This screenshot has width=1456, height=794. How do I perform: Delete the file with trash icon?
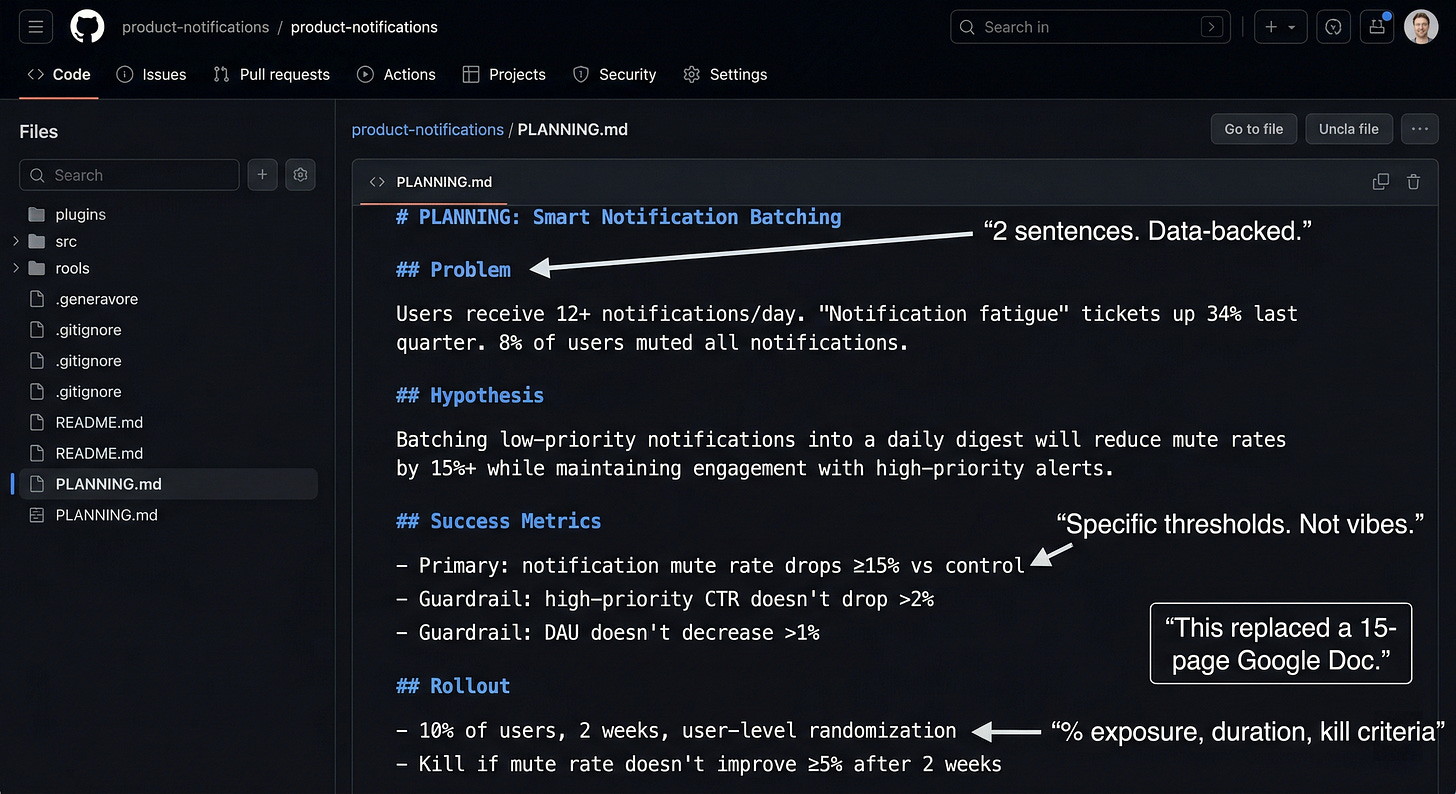(1413, 182)
